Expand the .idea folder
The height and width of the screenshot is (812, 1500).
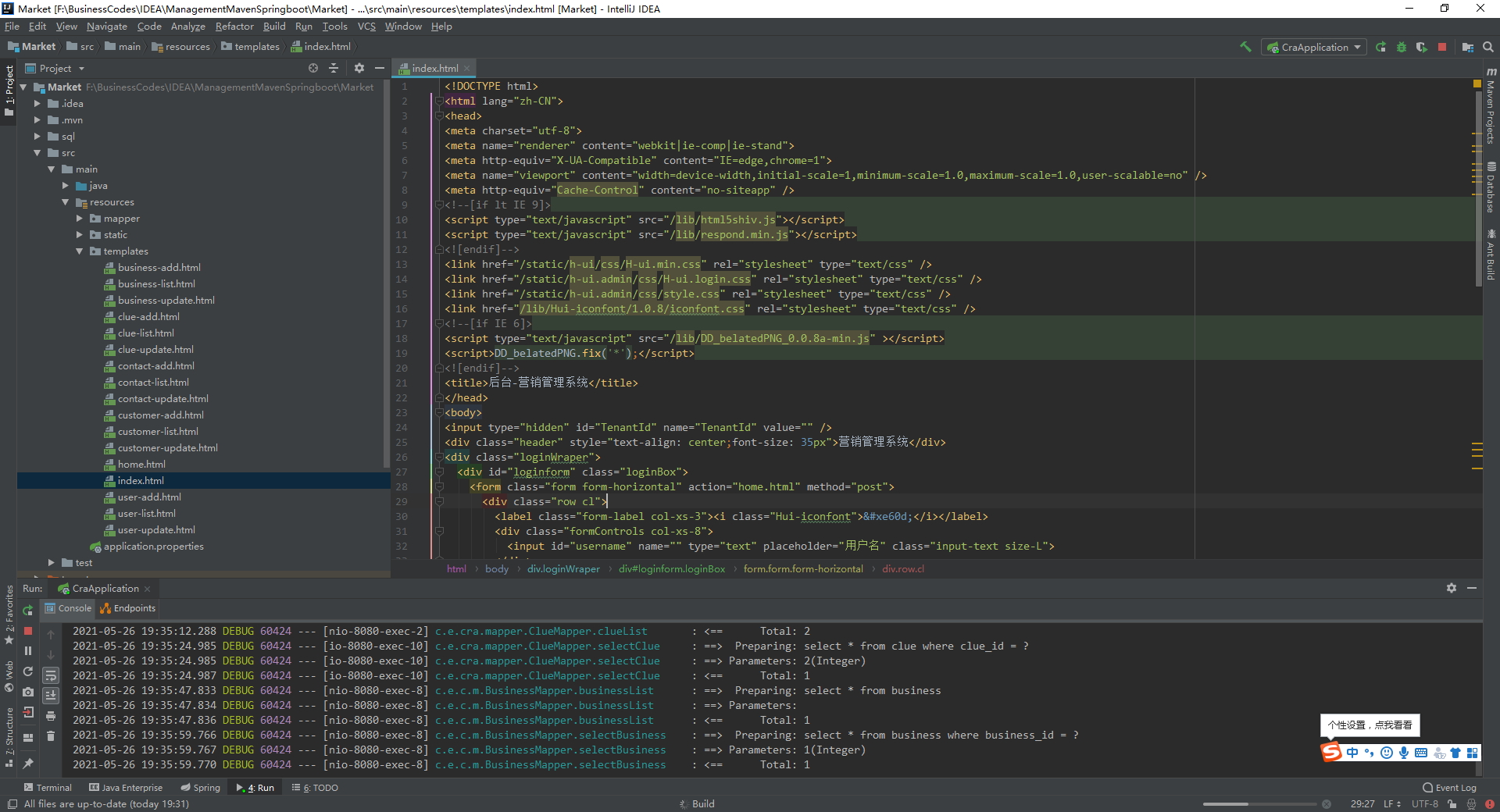coord(37,103)
